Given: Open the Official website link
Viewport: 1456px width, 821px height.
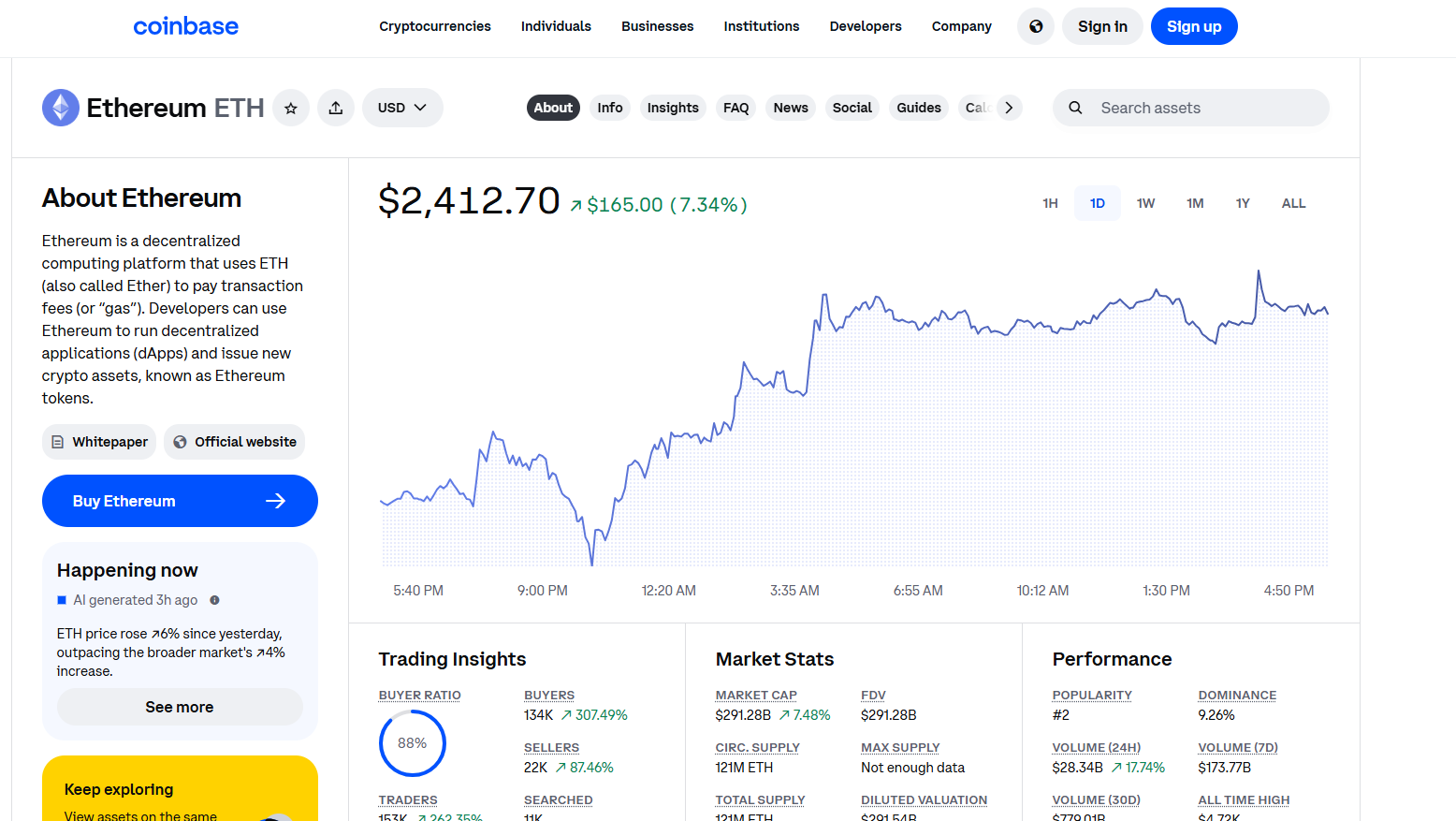Looking at the screenshot, I should tap(234, 442).
